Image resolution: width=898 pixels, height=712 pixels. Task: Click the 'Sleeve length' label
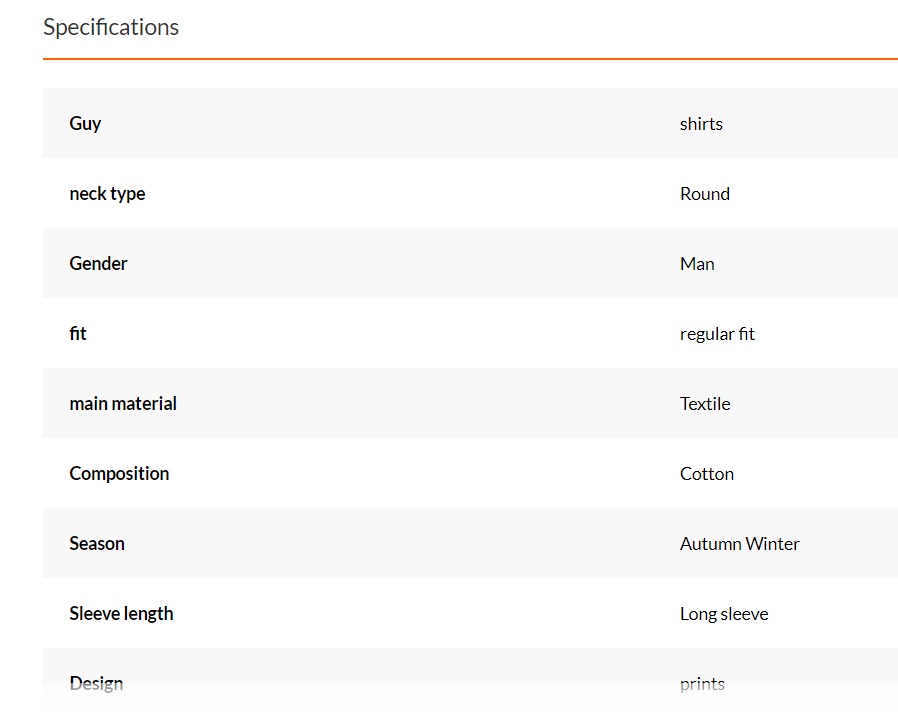coord(121,613)
